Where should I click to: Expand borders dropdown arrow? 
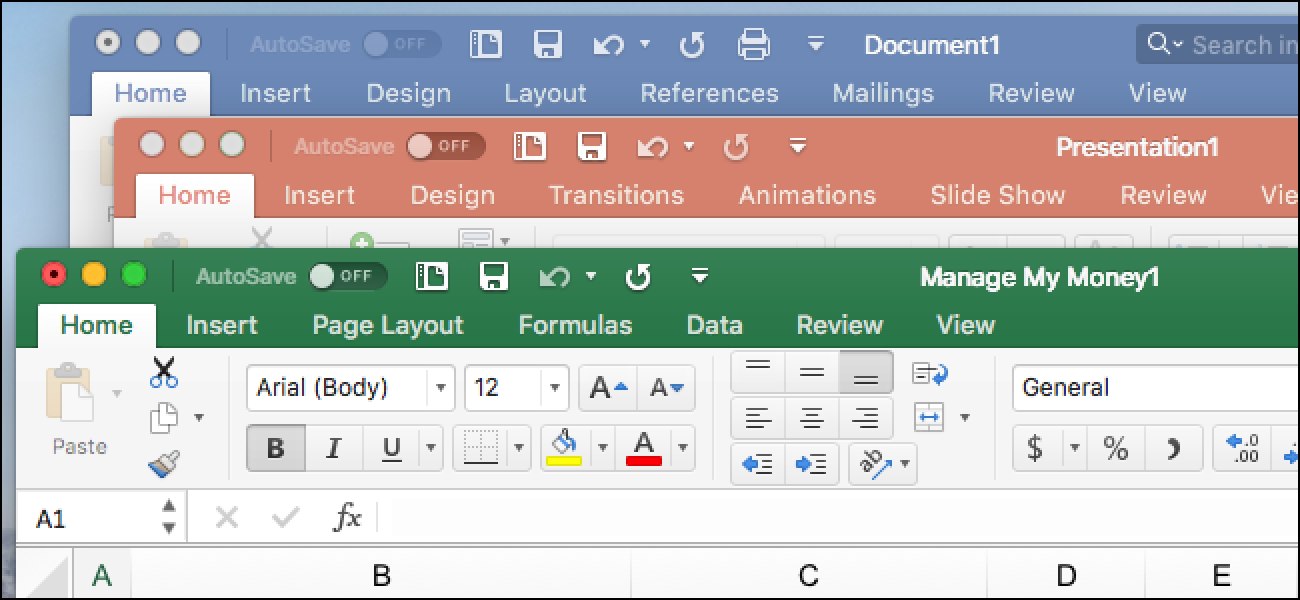(518, 448)
